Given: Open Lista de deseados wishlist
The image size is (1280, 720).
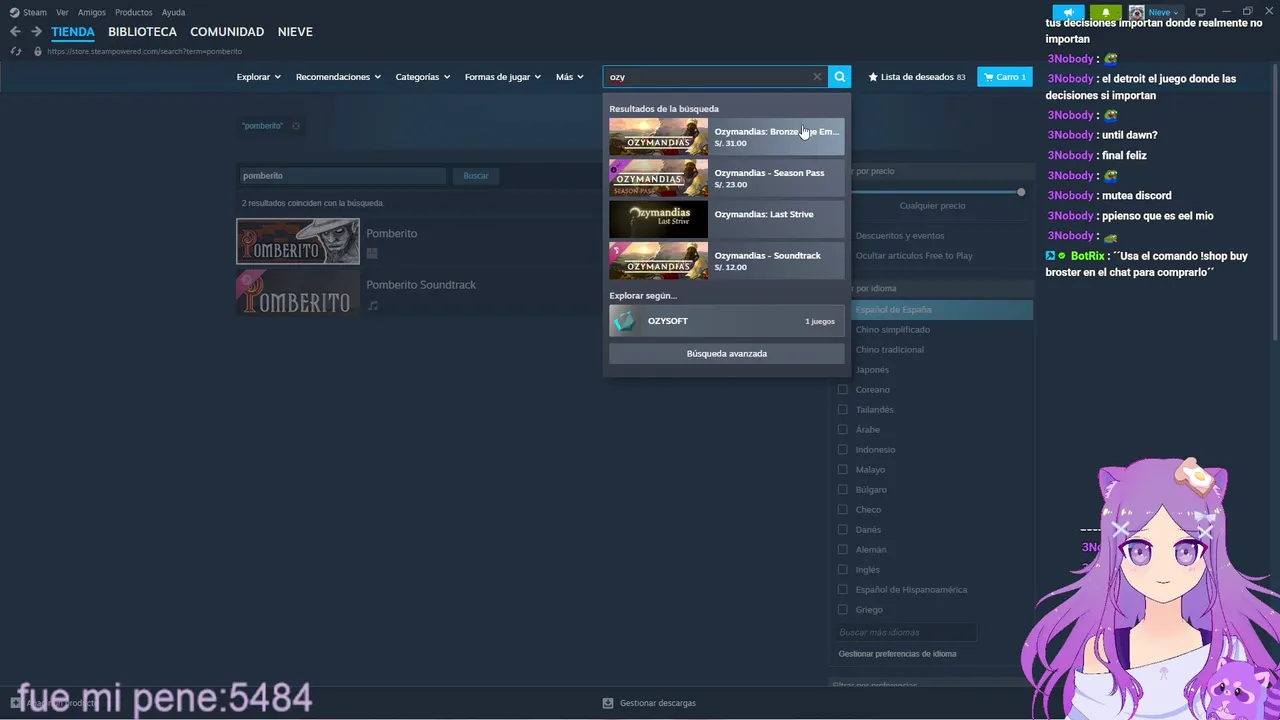Looking at the screenshot, I should (x=917, y=77).
